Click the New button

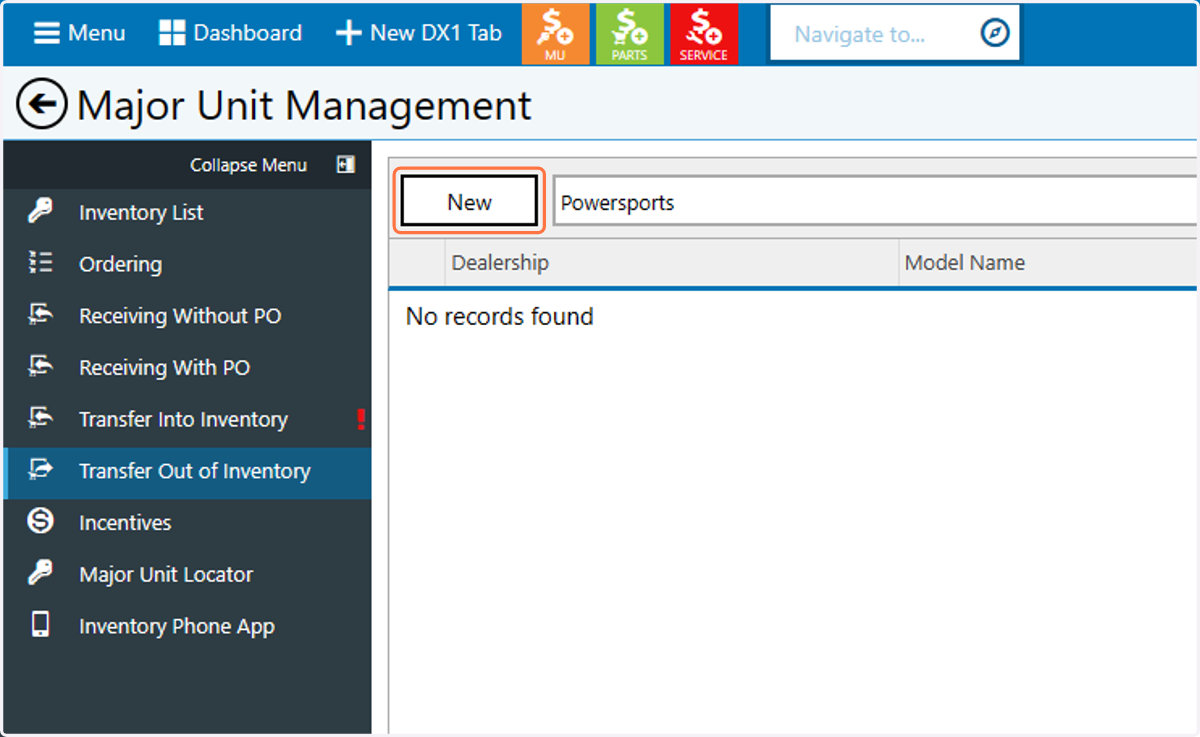pos(469,202)
